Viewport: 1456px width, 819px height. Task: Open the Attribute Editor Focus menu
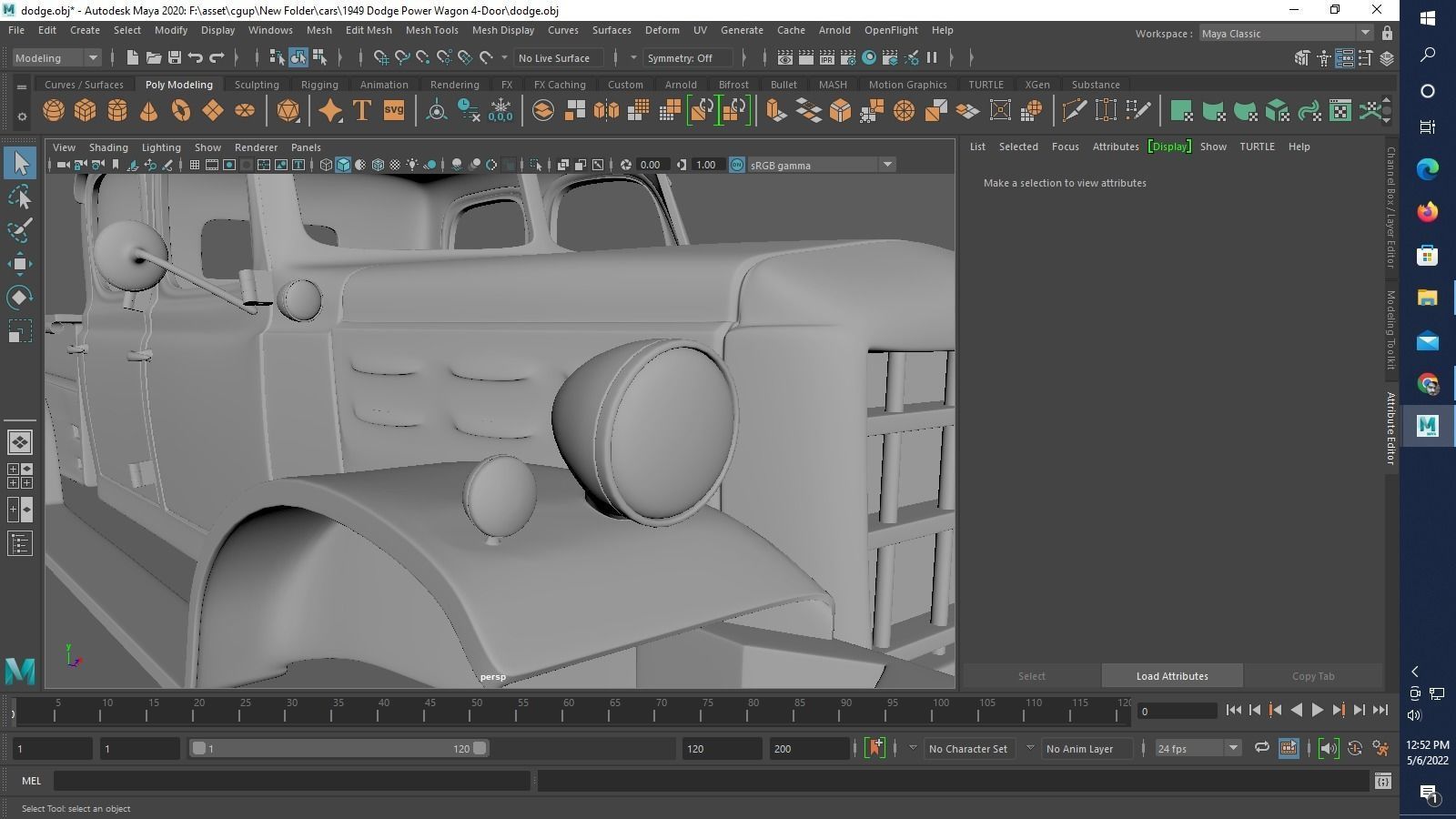(x=1065, y=147)
